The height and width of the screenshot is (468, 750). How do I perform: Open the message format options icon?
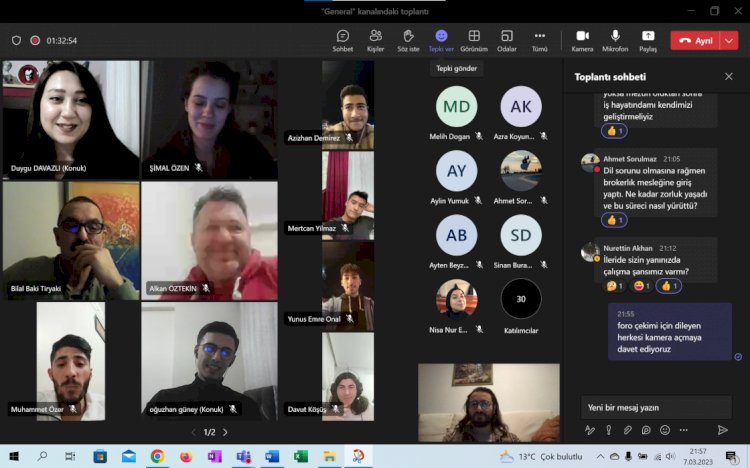click(x=590, y=430)
